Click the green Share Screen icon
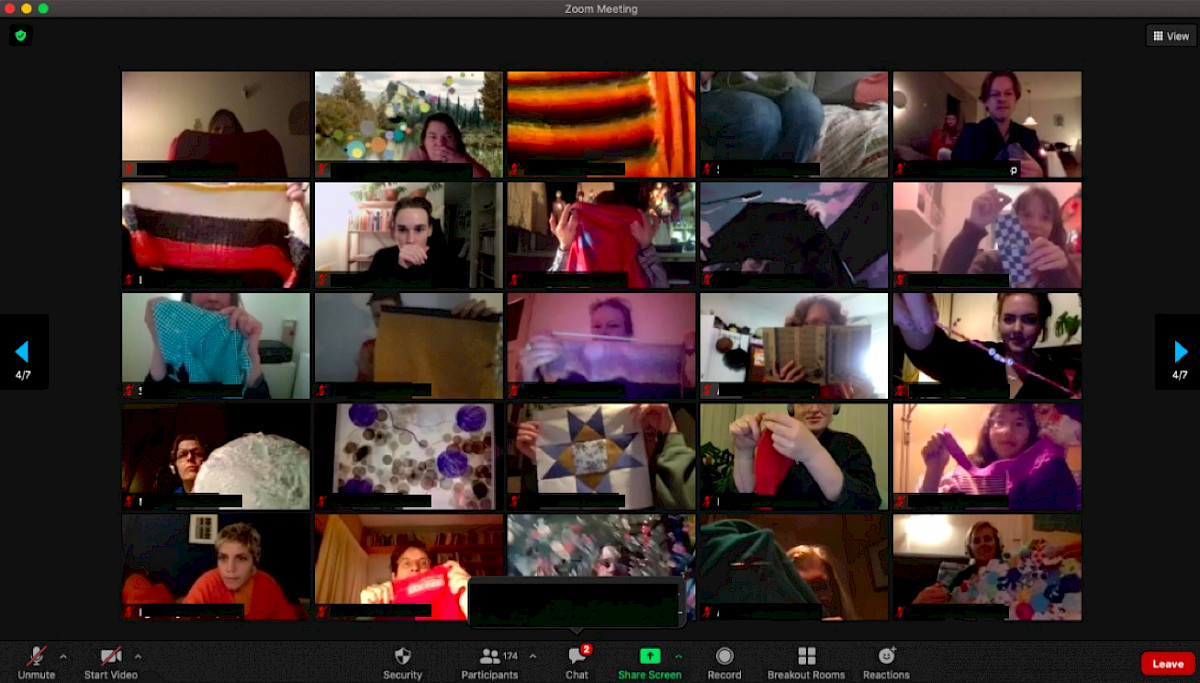The width and height of the screenshot is (1200, 683). click(x=650, y=656)
